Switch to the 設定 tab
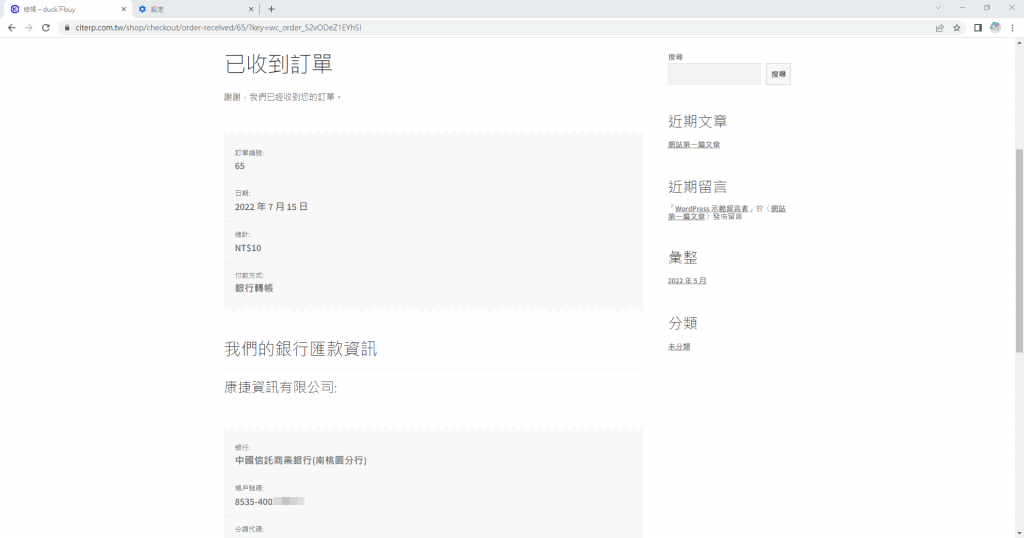The height and width of the screenshot is (538, 1024). [x=190, y=9]
